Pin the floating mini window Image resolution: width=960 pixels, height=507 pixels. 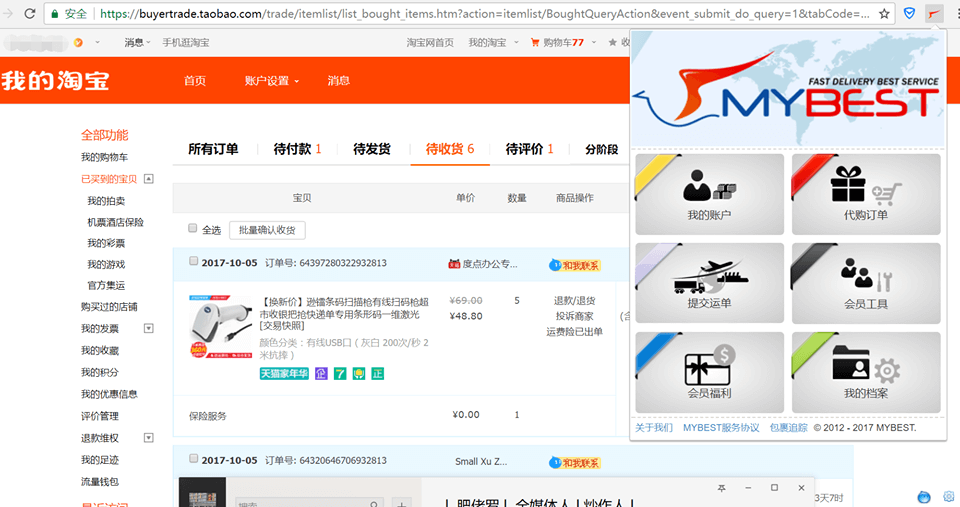722,488
